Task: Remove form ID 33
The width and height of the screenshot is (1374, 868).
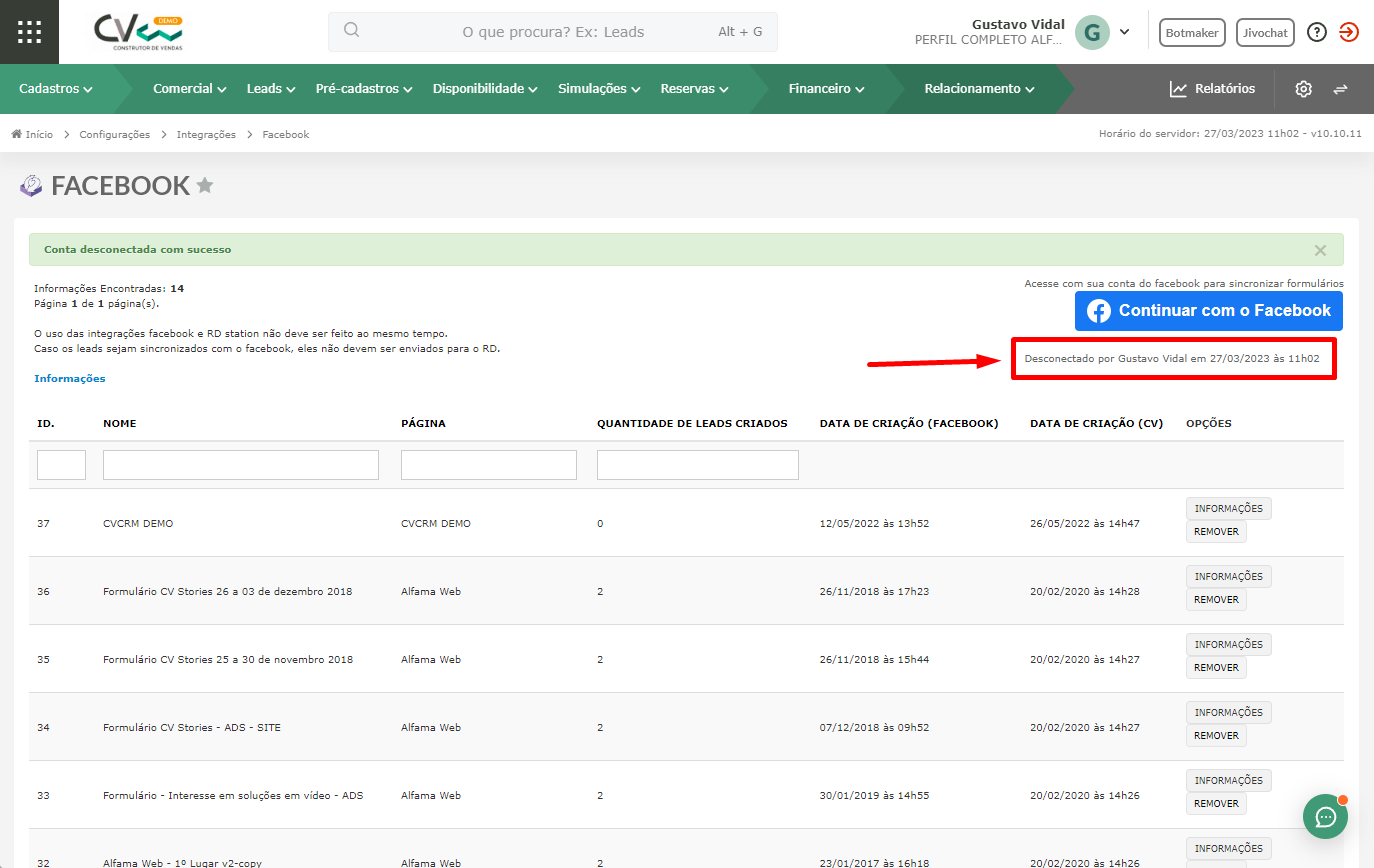Action: point(1216,803)
